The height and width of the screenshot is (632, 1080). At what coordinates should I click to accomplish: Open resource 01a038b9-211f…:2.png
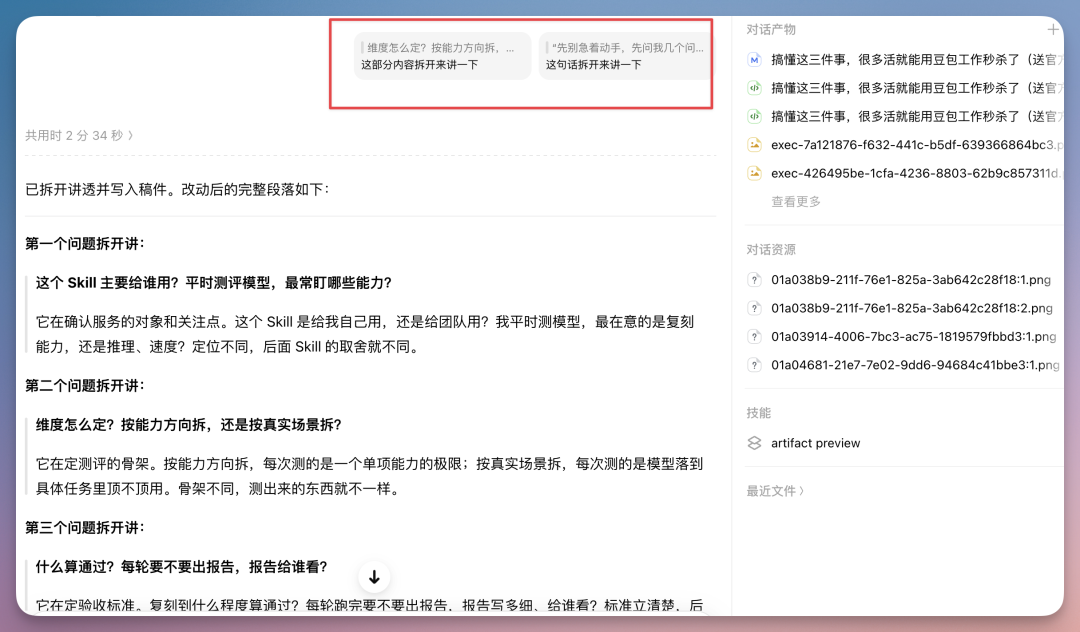[x=911, y=308]
